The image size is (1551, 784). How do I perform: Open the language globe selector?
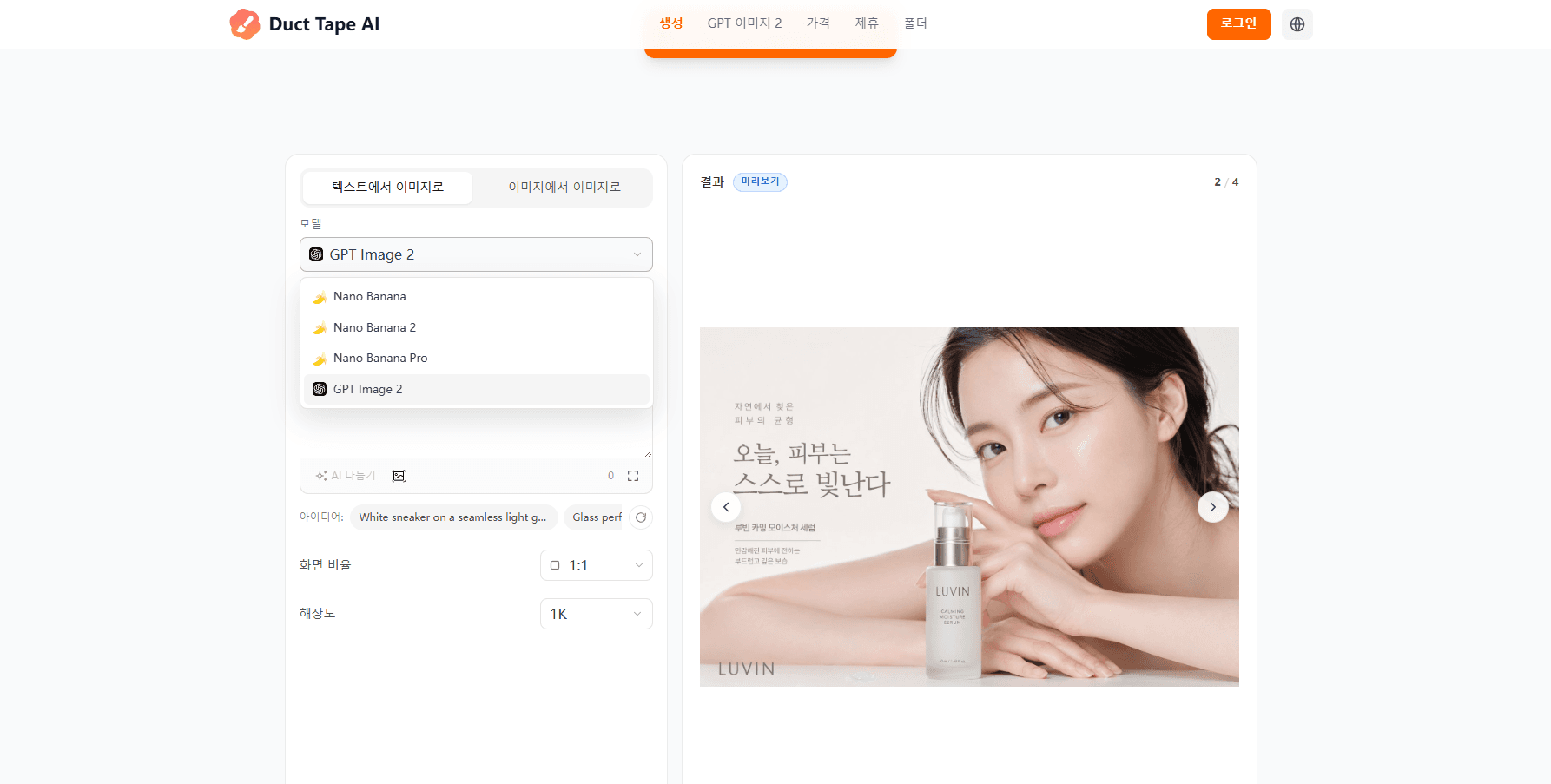tap(1297, 24)
